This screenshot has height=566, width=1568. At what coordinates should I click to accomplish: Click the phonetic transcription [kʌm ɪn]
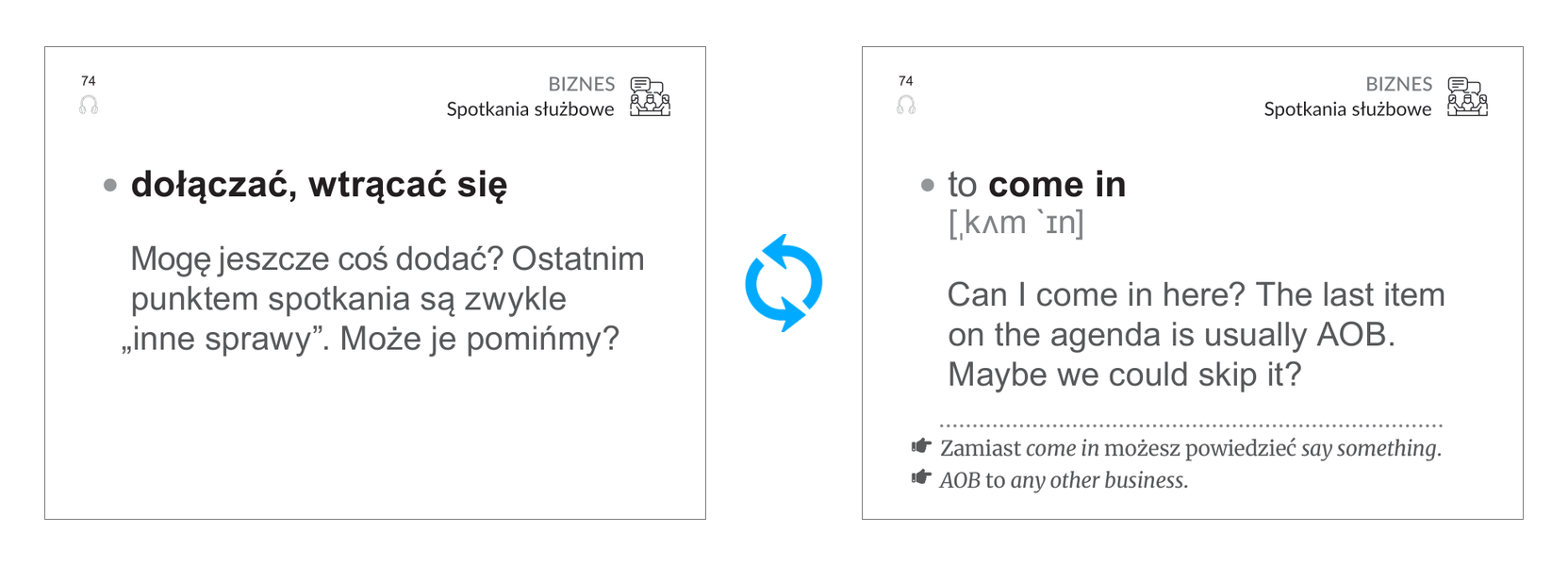point(1015,223)
